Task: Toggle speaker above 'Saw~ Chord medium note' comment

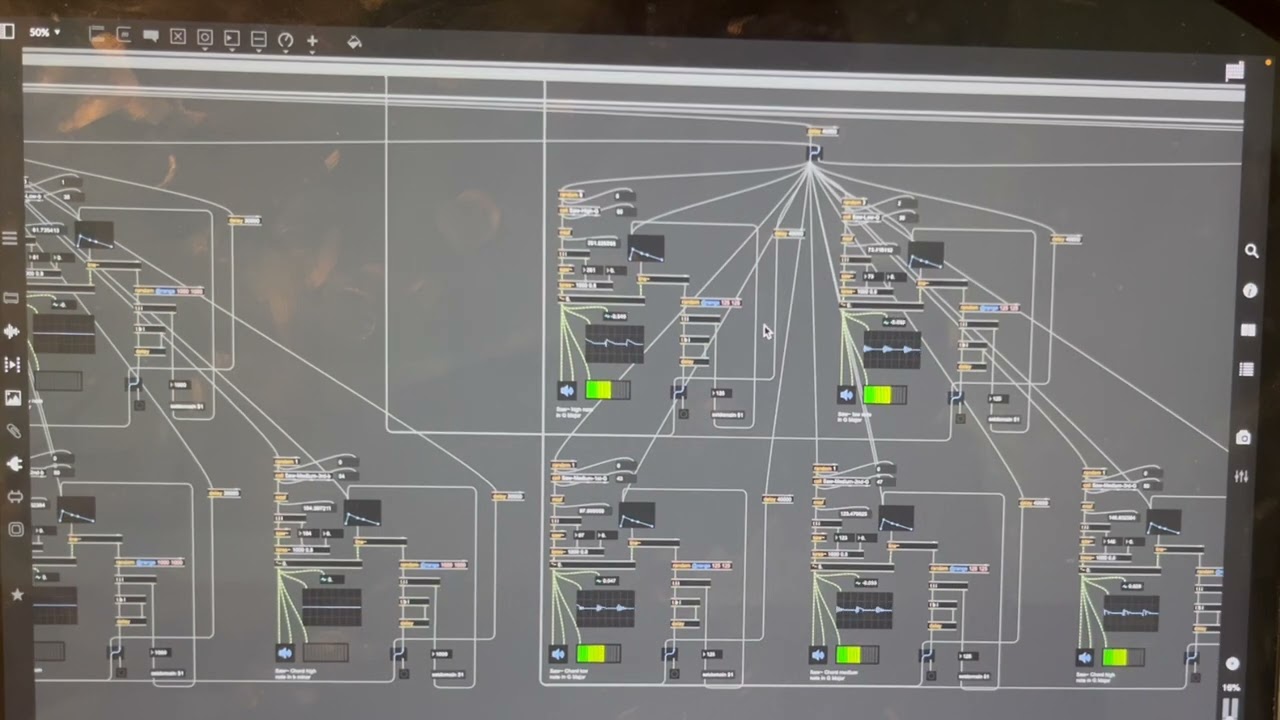Action: 818,656
